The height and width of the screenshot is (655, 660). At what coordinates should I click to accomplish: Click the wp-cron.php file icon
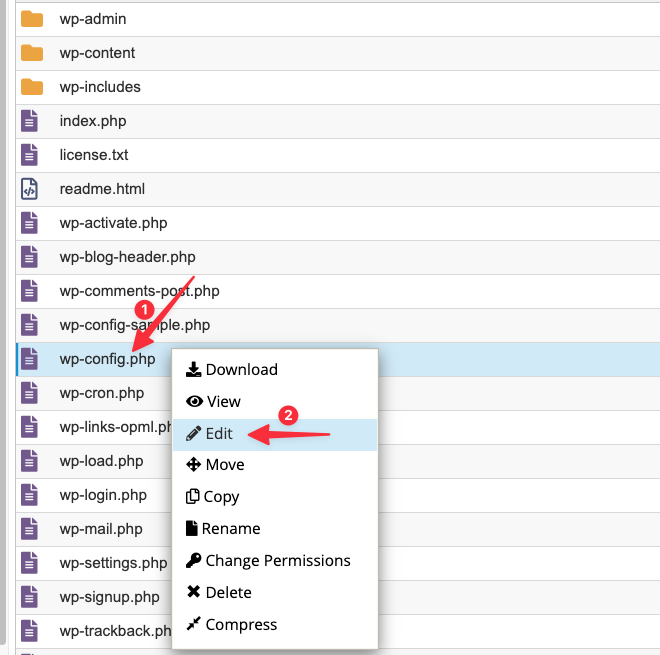(x=29, y=393)
